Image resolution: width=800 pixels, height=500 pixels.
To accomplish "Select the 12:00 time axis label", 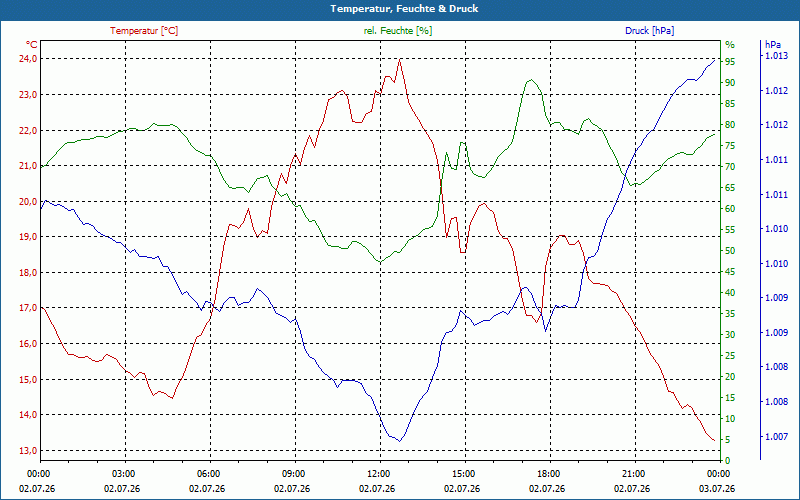I will (378, 473).
